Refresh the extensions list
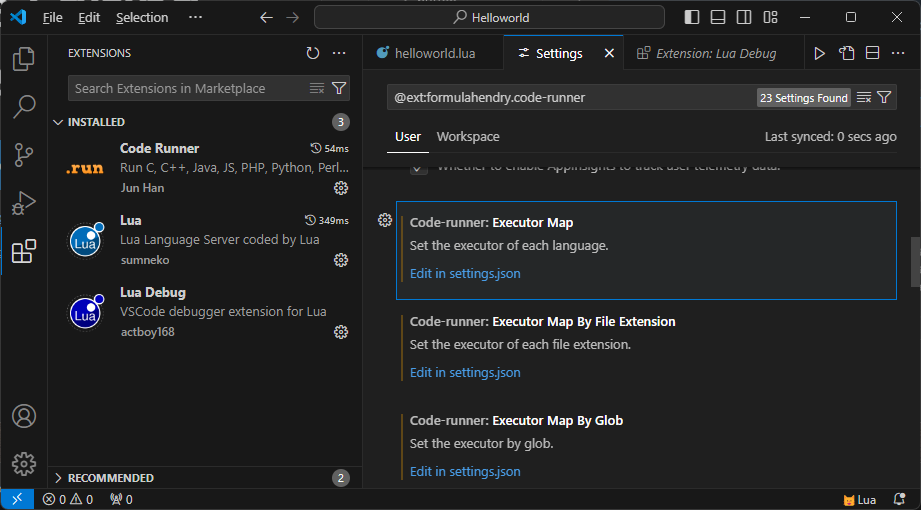Image resolution: width=921 pixels, height=510 pixels. coord(312,53)
